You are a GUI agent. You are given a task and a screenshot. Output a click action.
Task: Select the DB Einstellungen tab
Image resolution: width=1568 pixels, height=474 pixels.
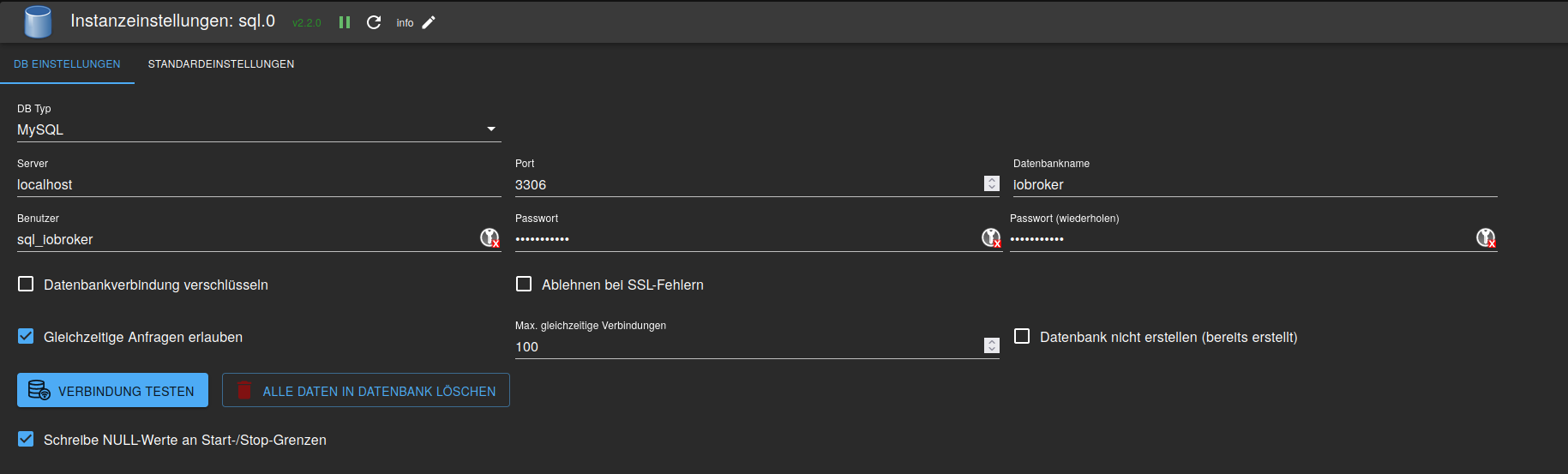coord(67,64)
